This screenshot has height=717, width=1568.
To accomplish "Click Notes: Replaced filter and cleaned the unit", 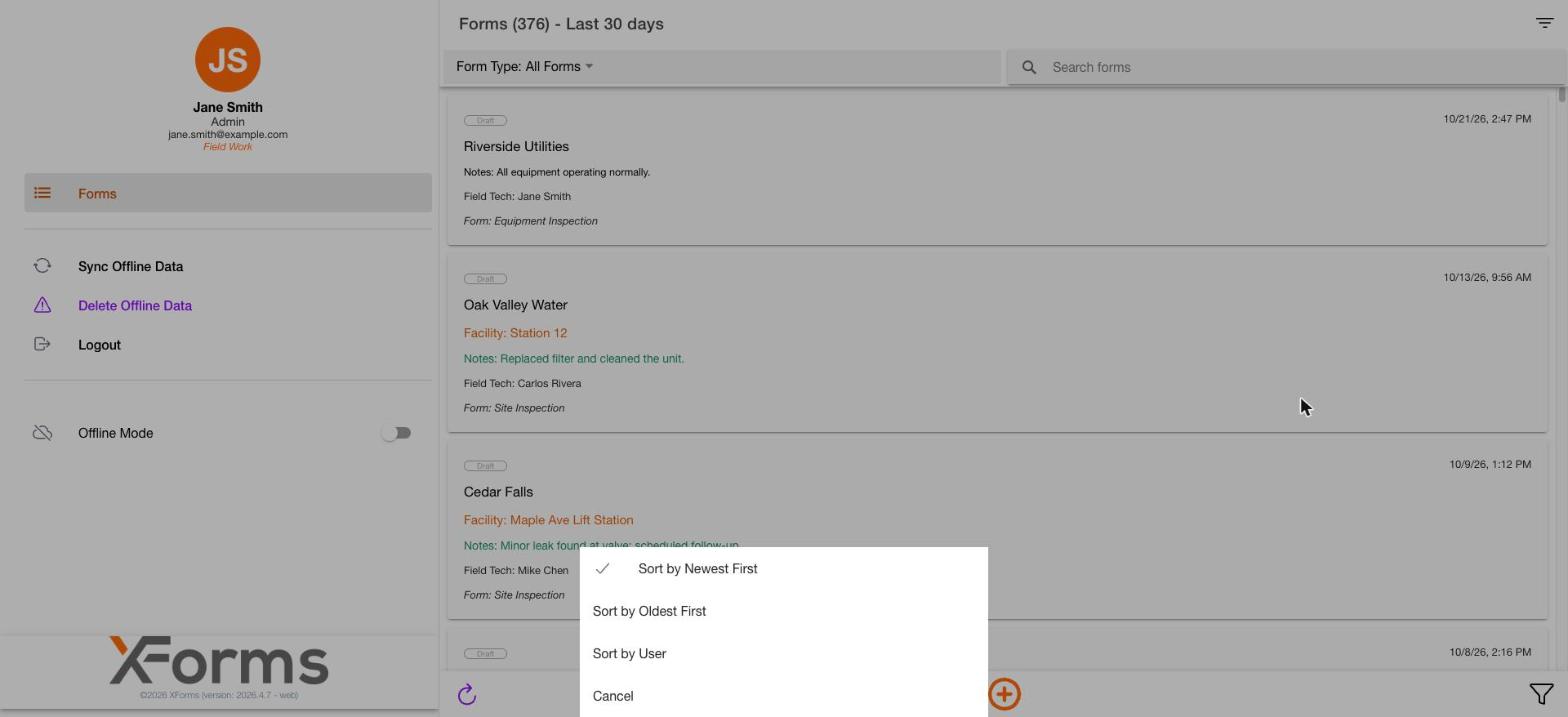I will coord(574,358).
